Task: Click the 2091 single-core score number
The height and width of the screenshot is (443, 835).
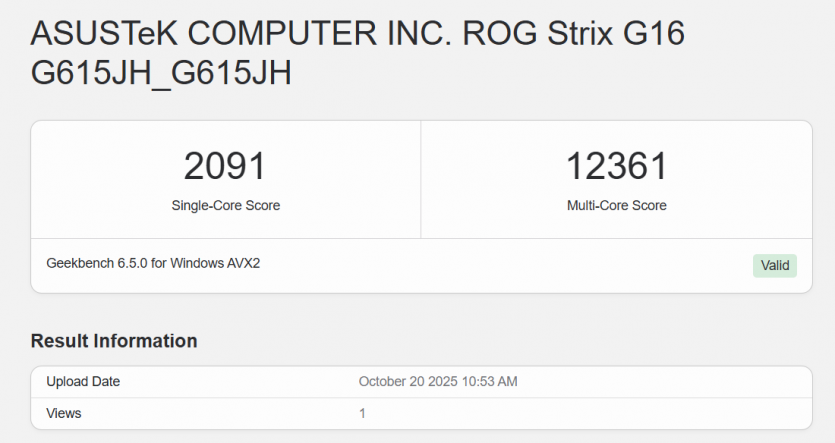Action: (x=225, y=166)
